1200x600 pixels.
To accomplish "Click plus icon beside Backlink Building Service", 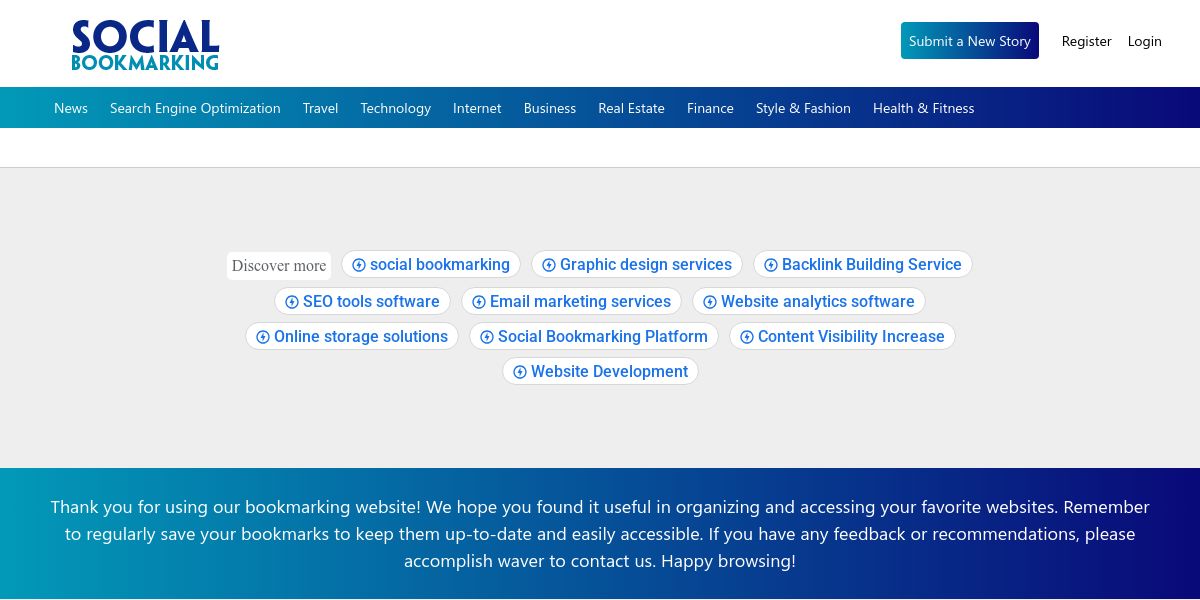I will [771, 265].
